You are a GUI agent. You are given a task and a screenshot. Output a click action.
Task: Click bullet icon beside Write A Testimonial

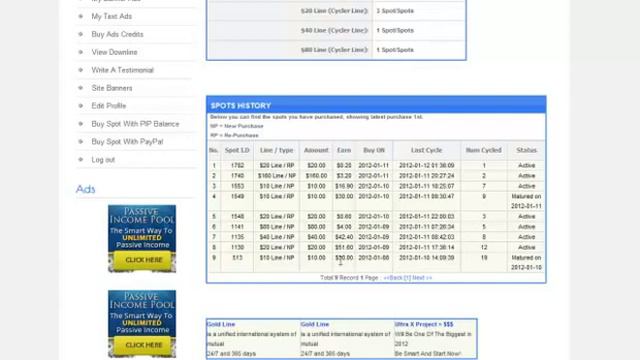[80, 70]
